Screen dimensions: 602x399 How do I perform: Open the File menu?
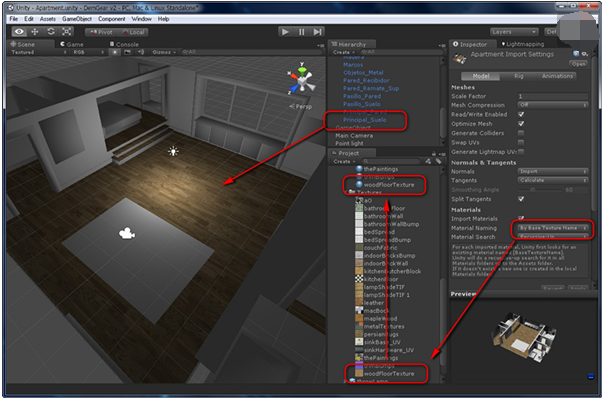coord(14,19)
